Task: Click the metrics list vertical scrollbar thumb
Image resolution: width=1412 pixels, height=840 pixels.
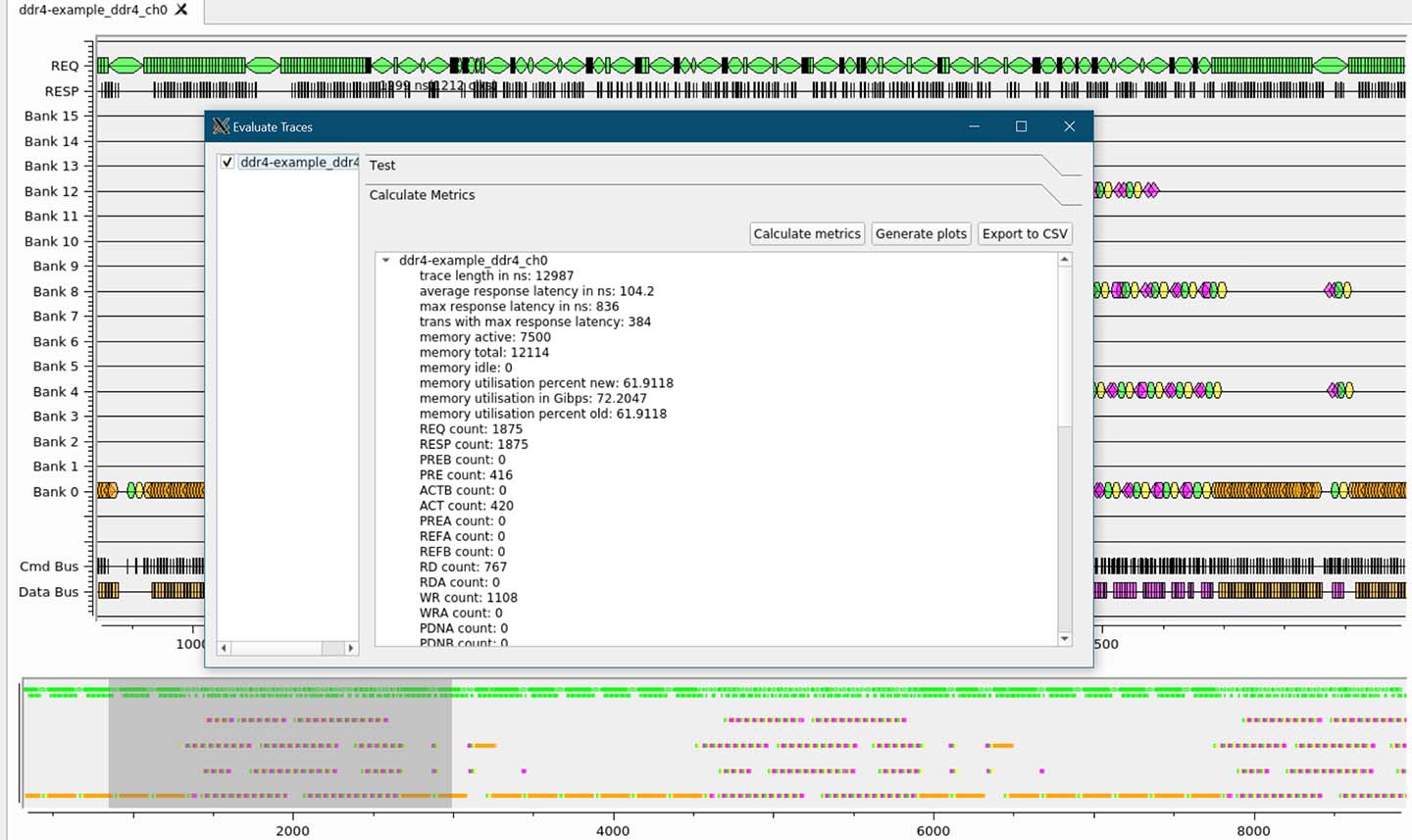Action: click(1065, 347)
